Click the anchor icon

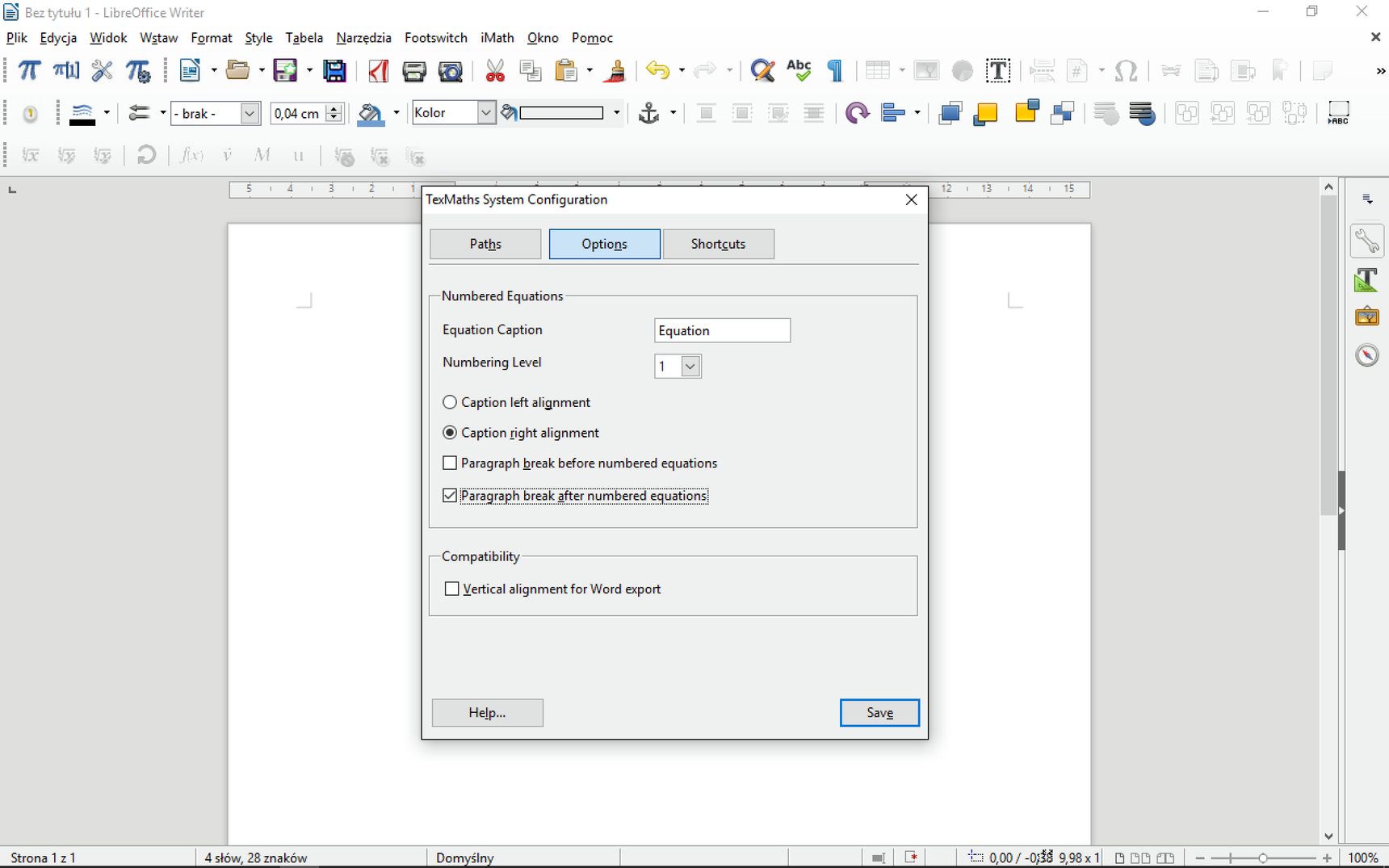pos(648,113)
